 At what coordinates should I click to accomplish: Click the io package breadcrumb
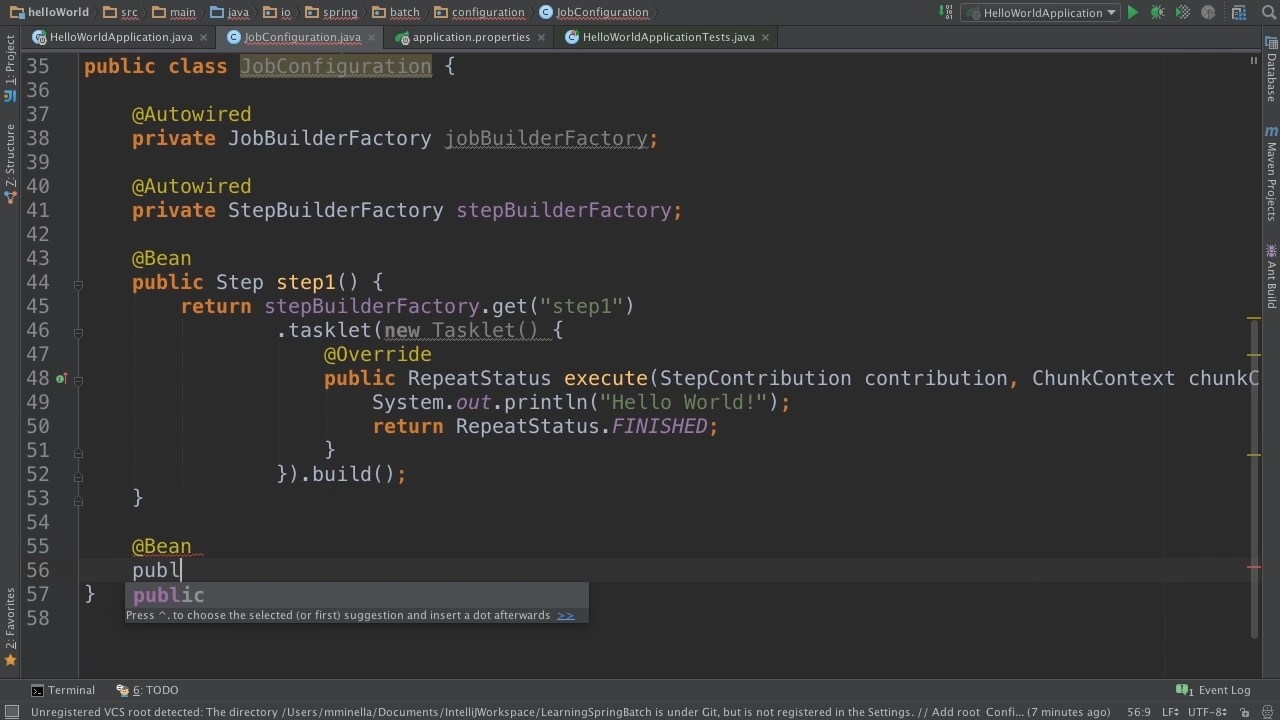277,12
